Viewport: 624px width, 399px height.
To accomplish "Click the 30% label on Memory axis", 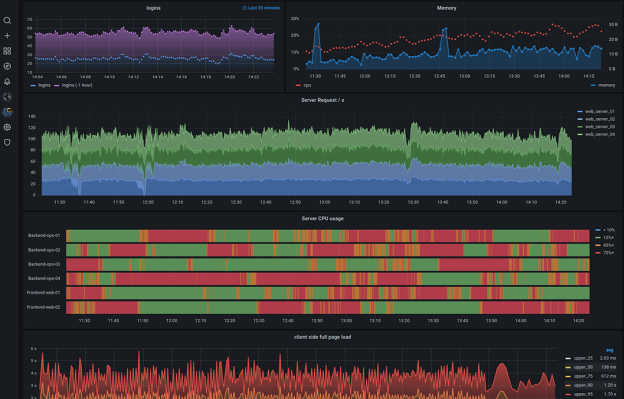I will pyautogui.click(x=294, y=19).
